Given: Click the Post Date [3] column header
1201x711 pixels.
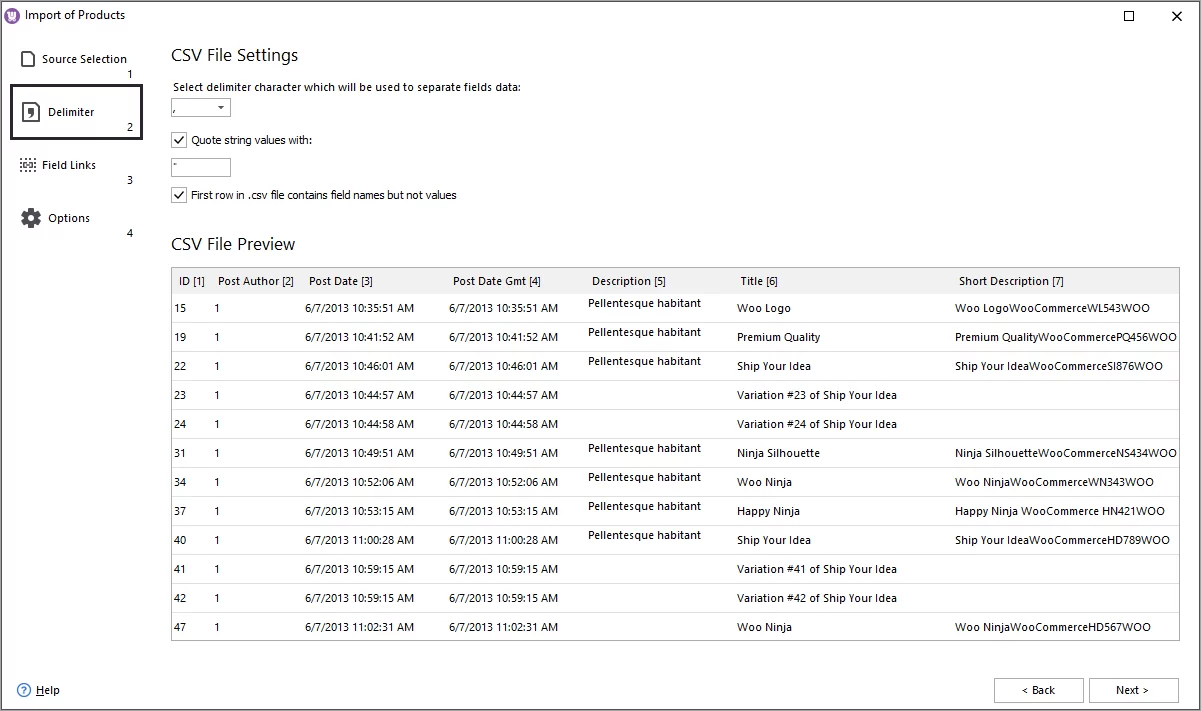Looking at the screenshot, I should coord(340,281).
